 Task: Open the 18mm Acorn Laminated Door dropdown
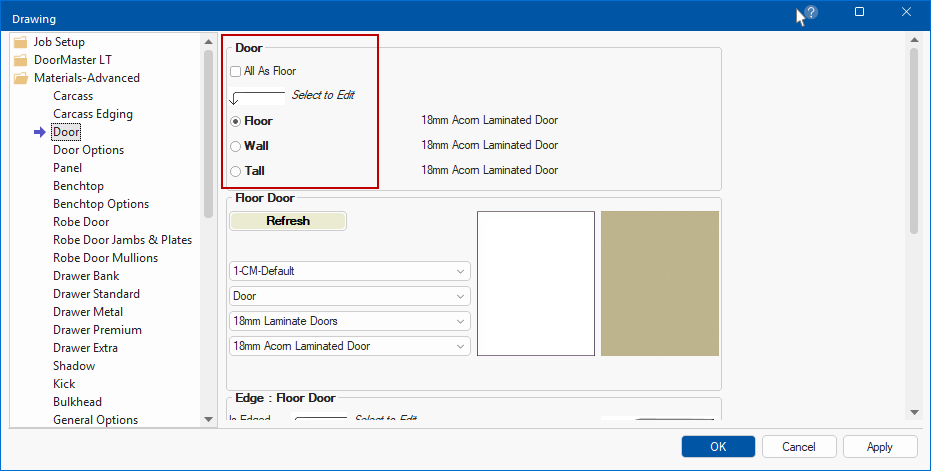pyautogui.click(x=350, y=346)
